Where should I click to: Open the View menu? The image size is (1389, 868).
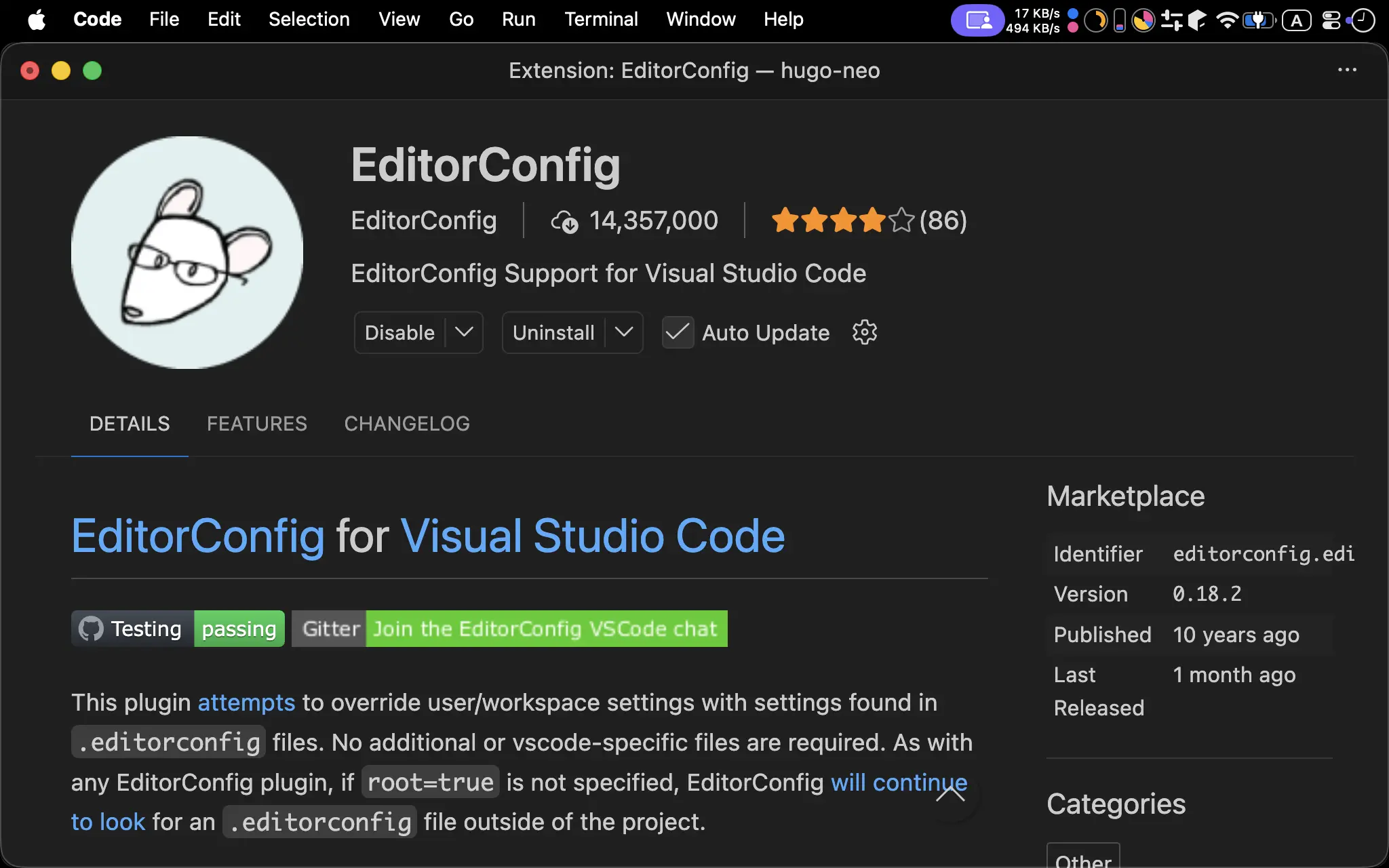[x=399, y=20]
